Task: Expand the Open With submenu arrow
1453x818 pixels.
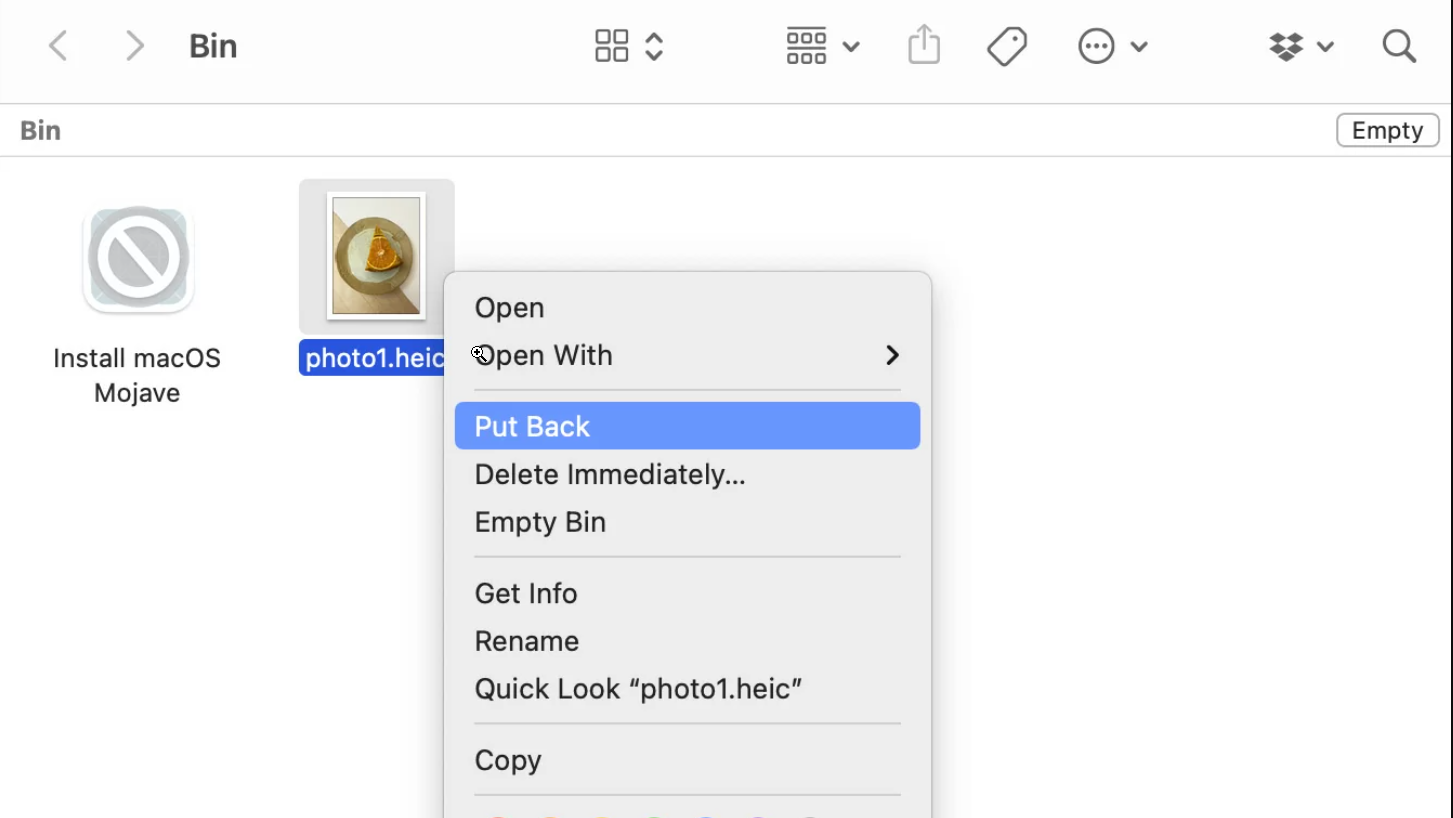Action: click(x=892, y=355)
